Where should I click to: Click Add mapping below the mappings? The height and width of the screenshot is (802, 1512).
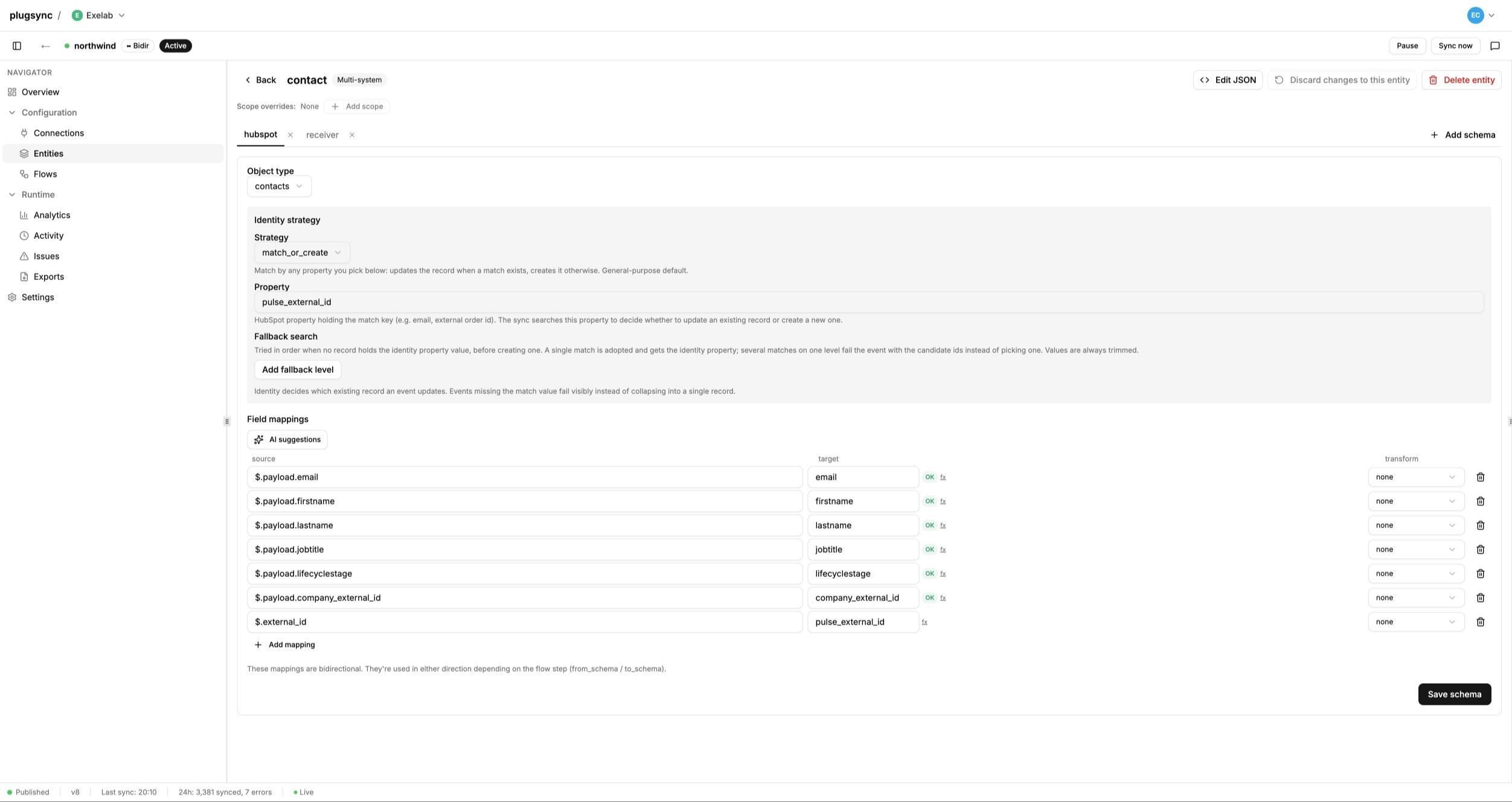(x=284, y=645)
